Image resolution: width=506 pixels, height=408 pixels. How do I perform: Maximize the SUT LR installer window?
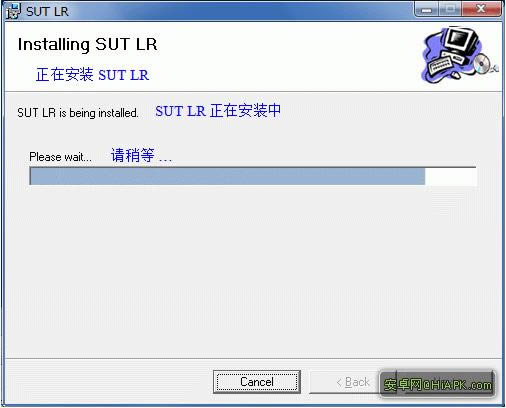450,10
